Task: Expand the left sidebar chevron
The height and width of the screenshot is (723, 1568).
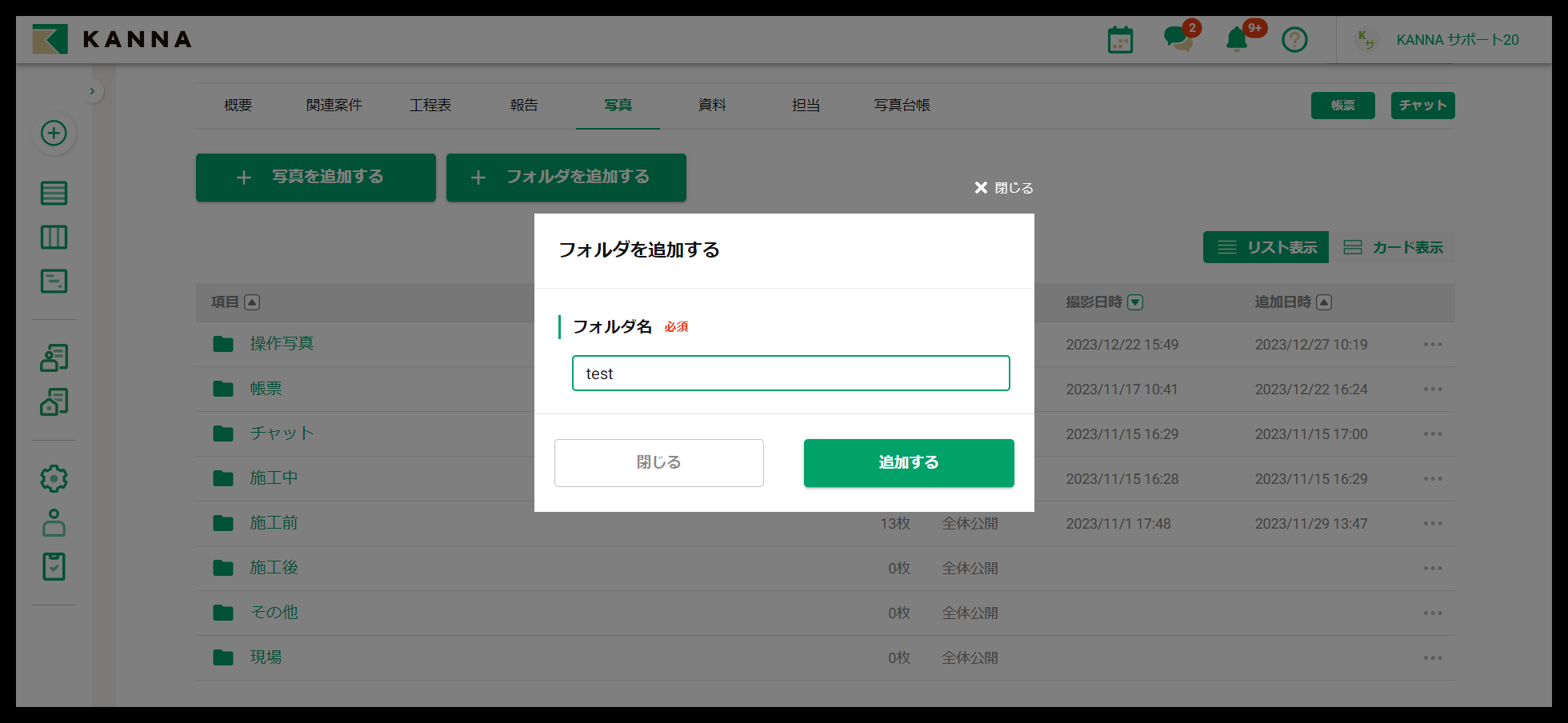Action: pyautogui.click(x=92, y=91)
